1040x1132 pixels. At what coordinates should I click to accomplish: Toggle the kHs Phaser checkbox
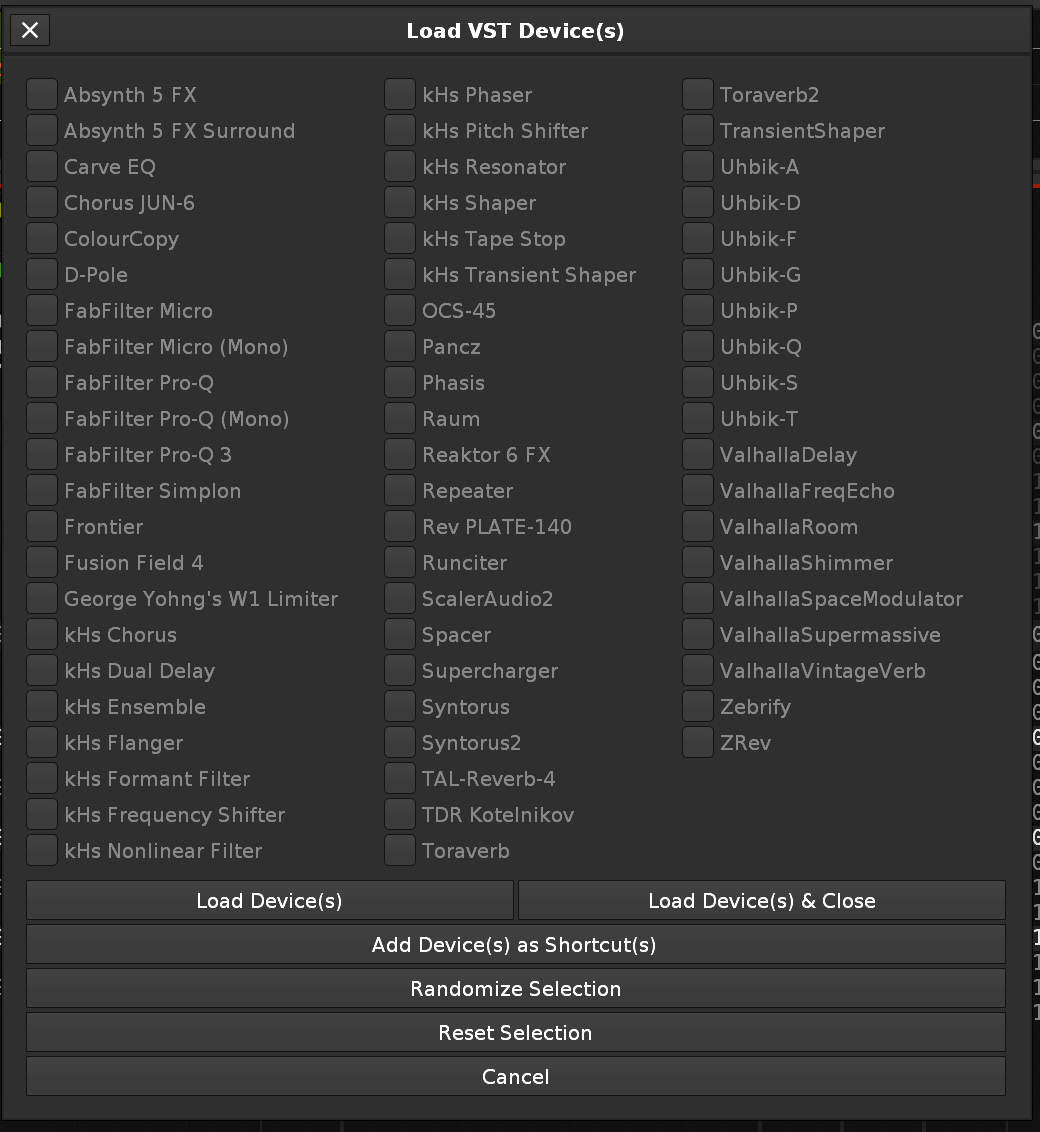pos(400,95)
